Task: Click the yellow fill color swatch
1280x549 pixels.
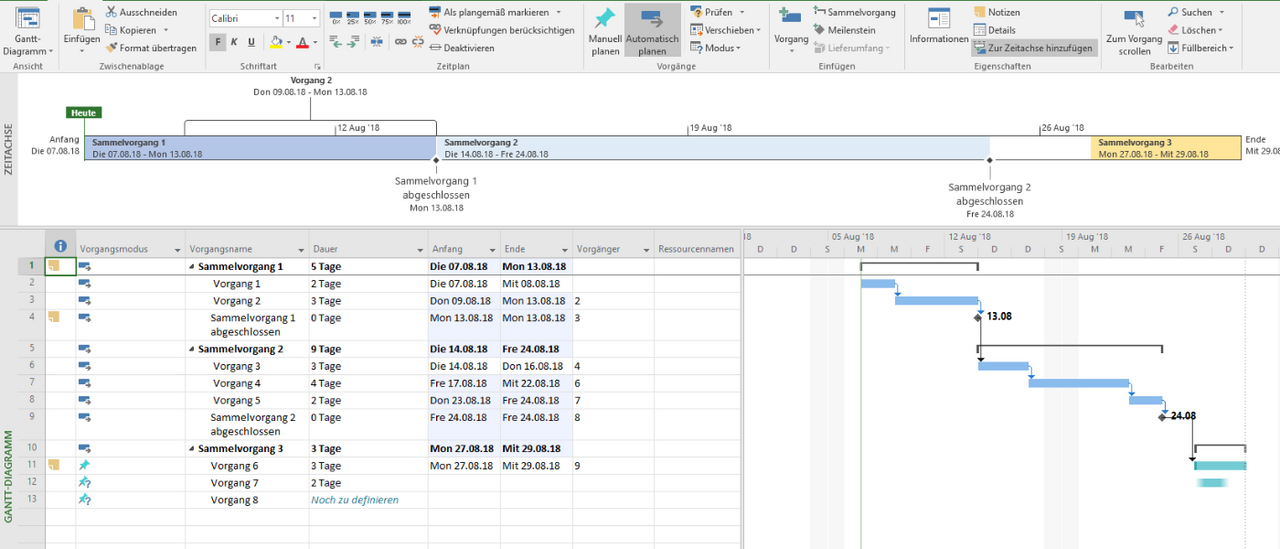Action: 277,42
